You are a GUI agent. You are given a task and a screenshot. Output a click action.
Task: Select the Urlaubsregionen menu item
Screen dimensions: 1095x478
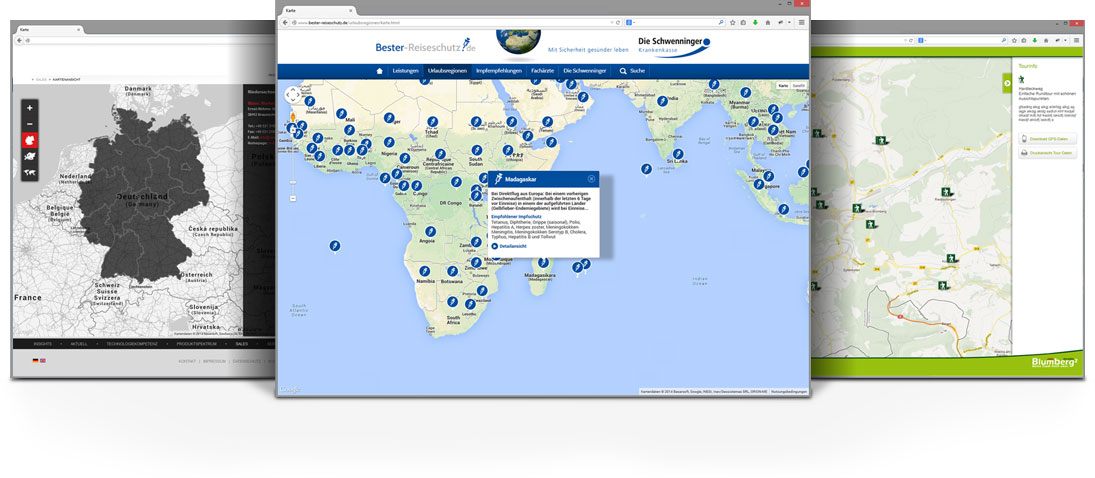tap(447, 71)
